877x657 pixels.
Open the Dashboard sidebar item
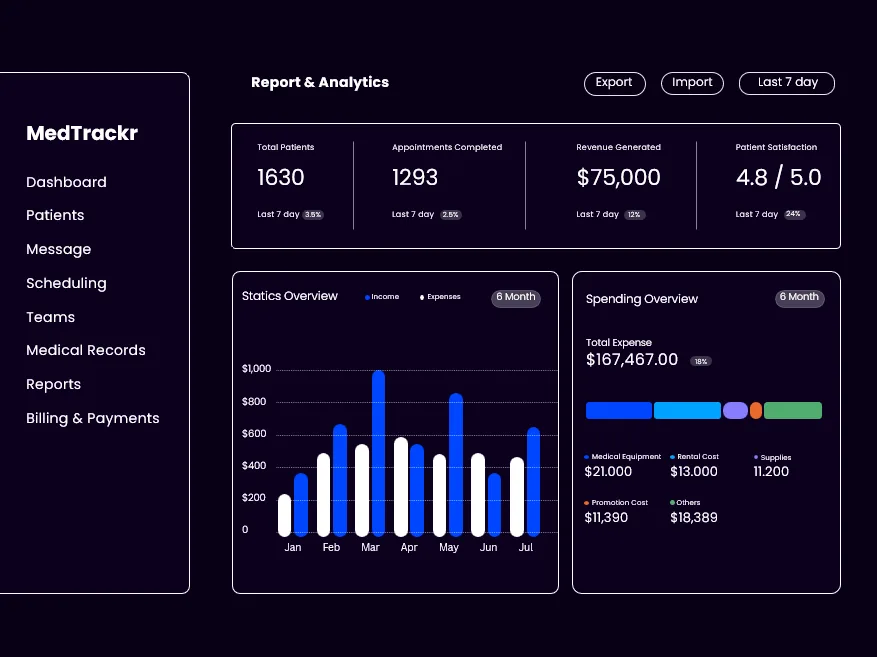tap(66, 182)
